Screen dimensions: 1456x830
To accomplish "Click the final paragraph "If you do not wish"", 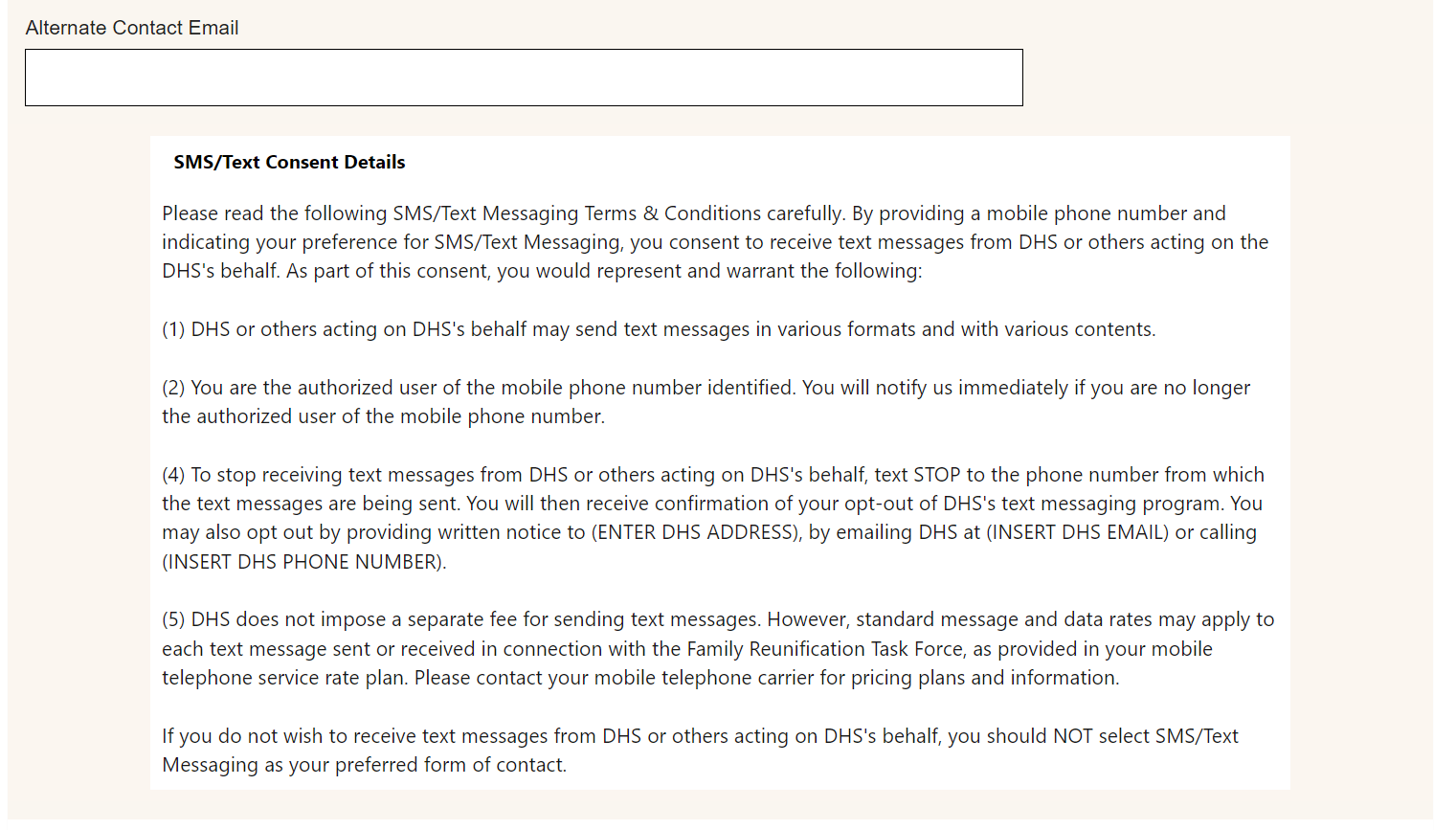I will click(x=700, y=751).
